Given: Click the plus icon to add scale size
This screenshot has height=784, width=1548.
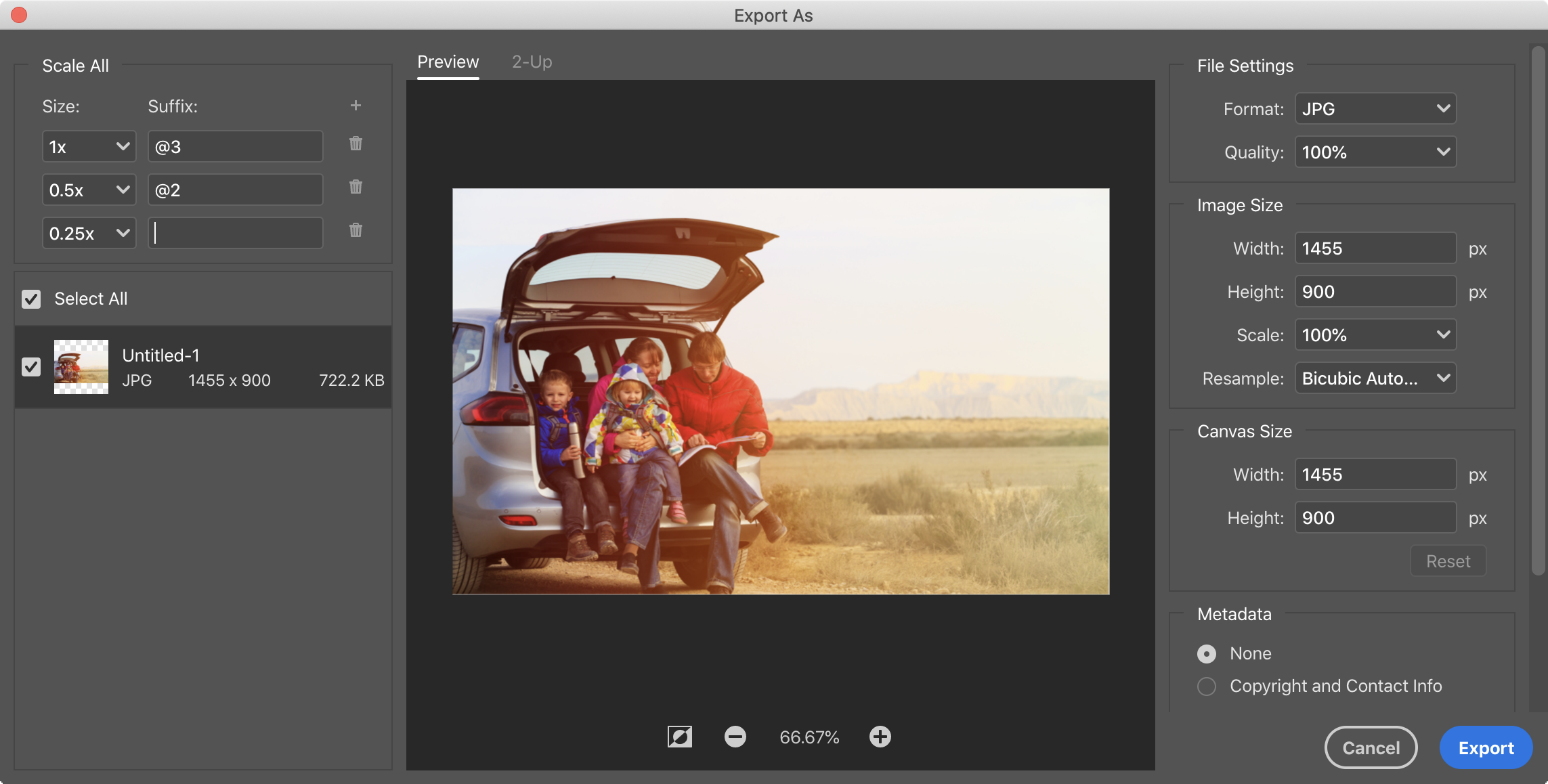Looking at the screenshot, I should 356,106.
